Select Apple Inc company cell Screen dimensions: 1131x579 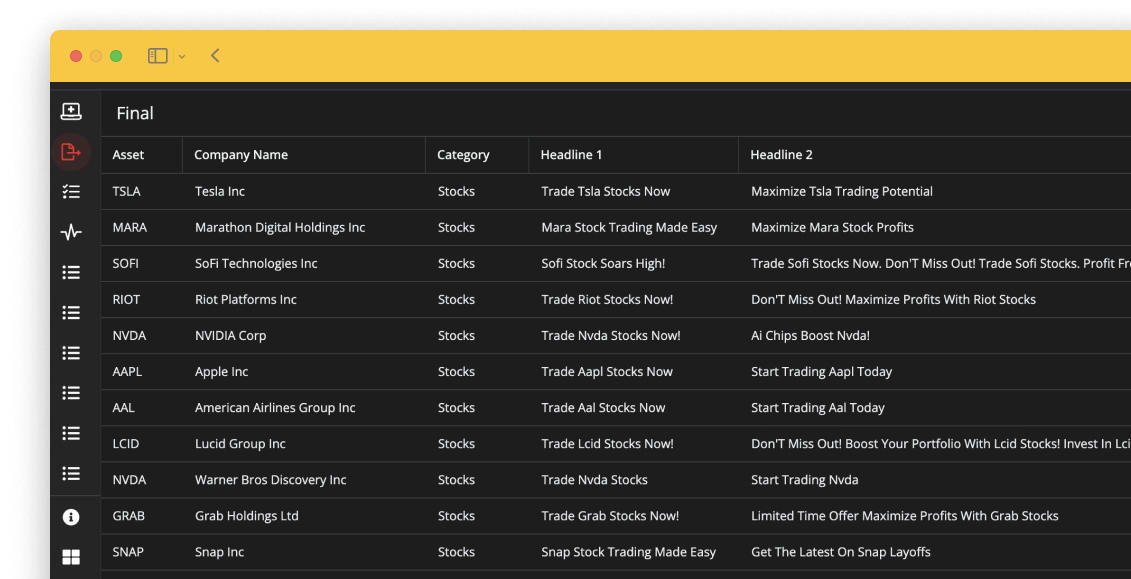click(221, 372)
